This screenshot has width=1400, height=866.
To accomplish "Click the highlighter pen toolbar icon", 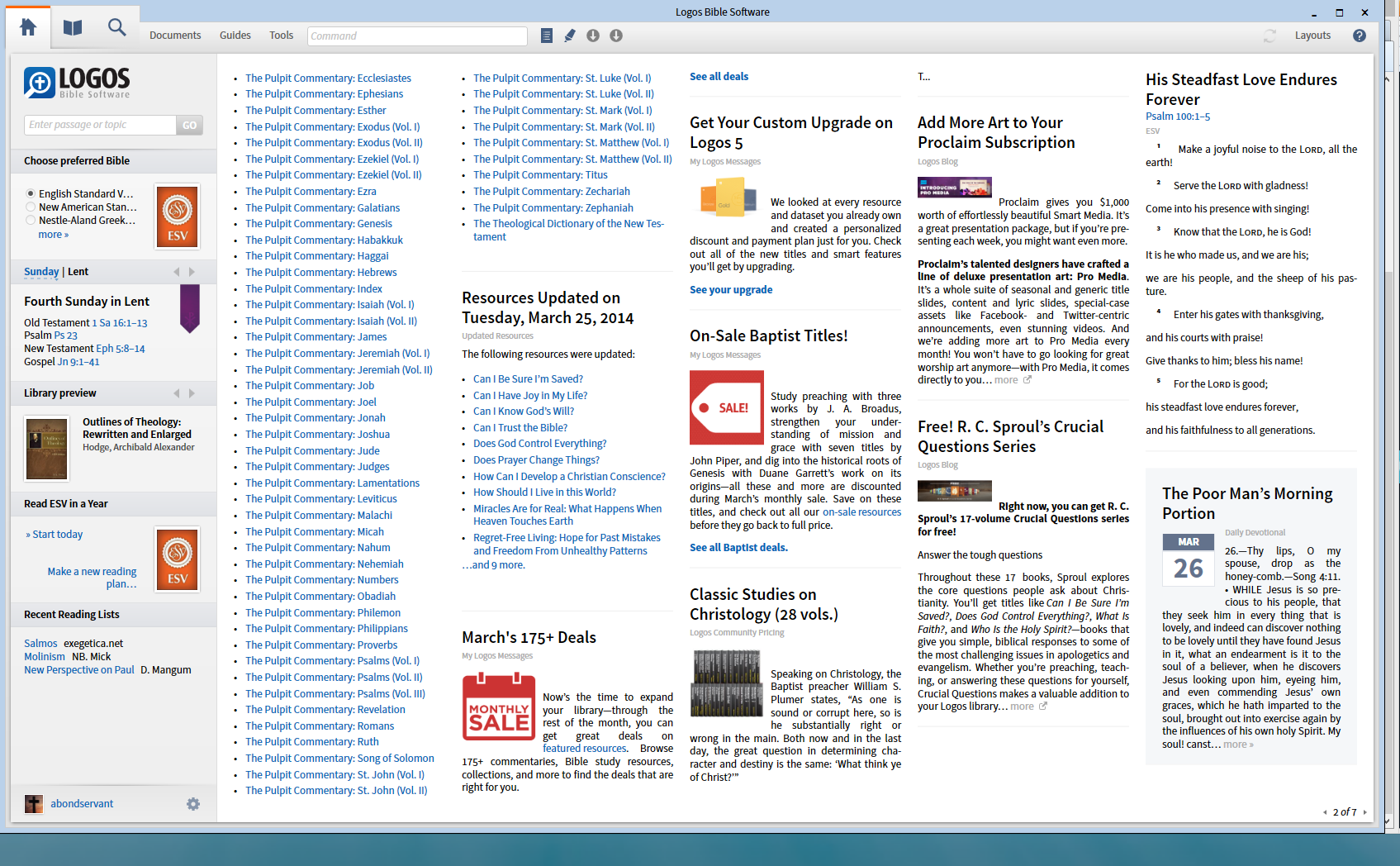I will click(570, 36).
